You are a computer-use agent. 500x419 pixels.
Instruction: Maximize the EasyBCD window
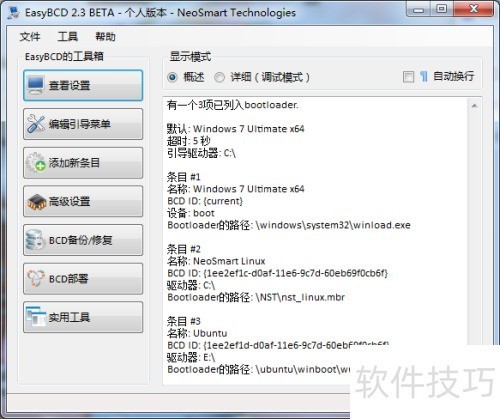point(442,9)
